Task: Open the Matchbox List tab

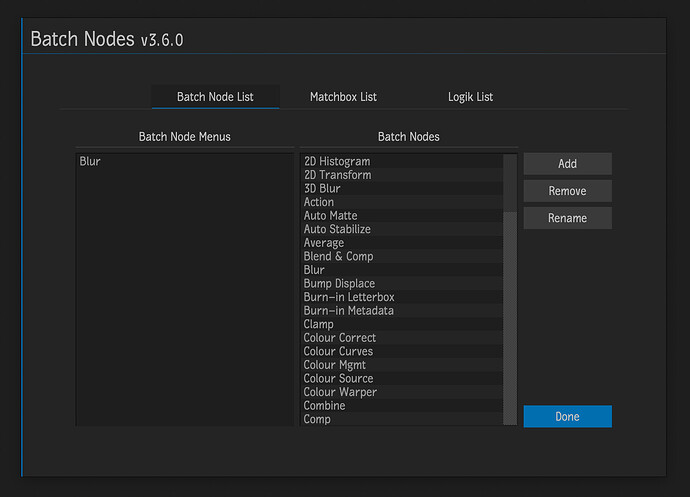Action: 343,97
